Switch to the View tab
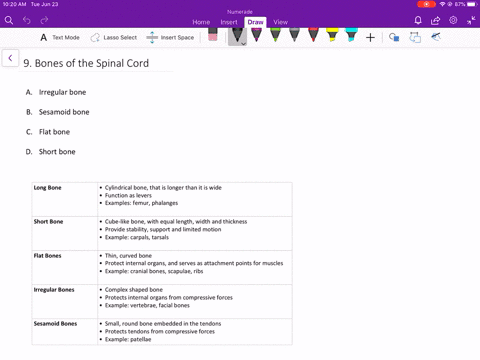The width and height of the screenshot is (480, 360). 281,22
